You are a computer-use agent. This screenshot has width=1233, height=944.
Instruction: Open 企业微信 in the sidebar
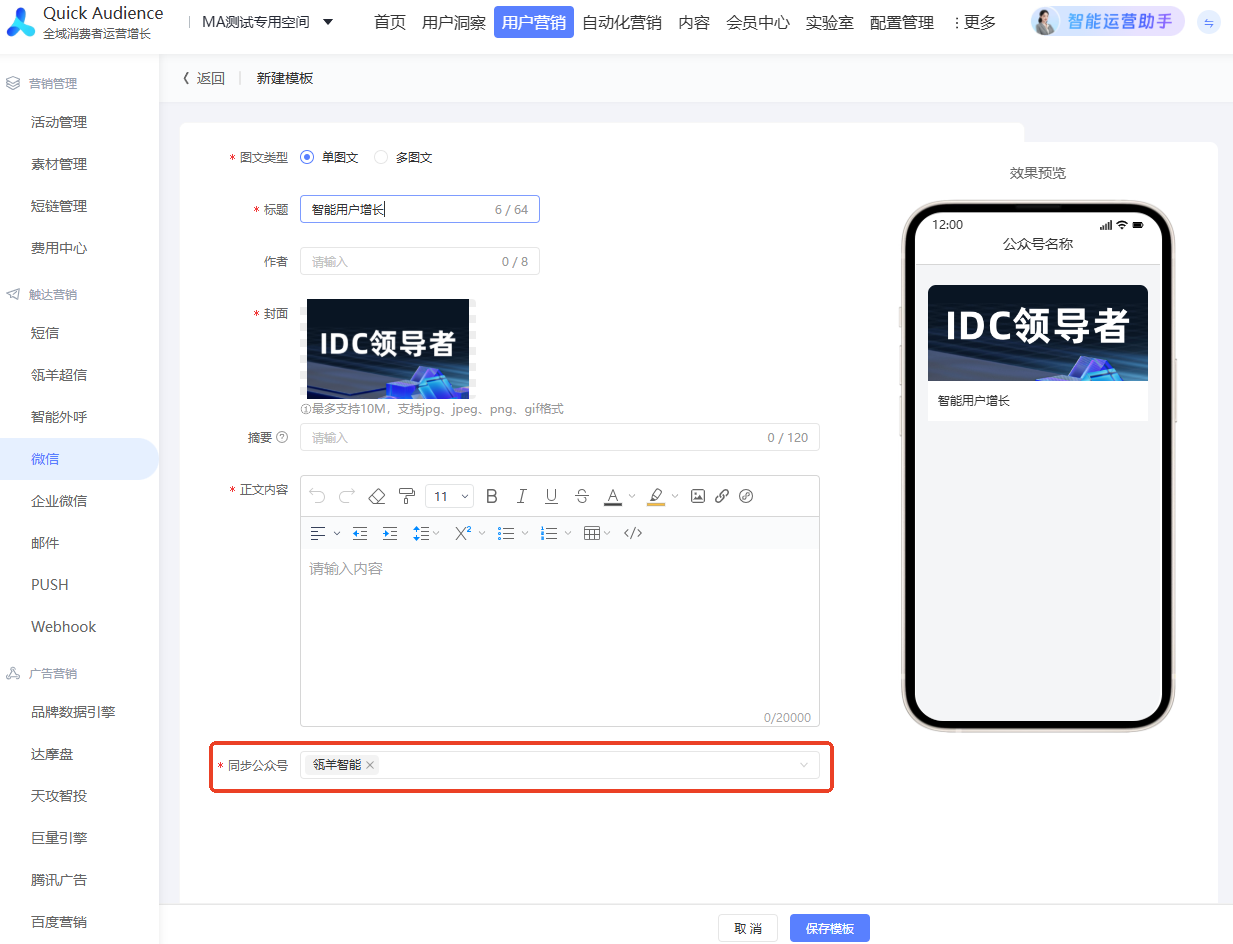59,501
